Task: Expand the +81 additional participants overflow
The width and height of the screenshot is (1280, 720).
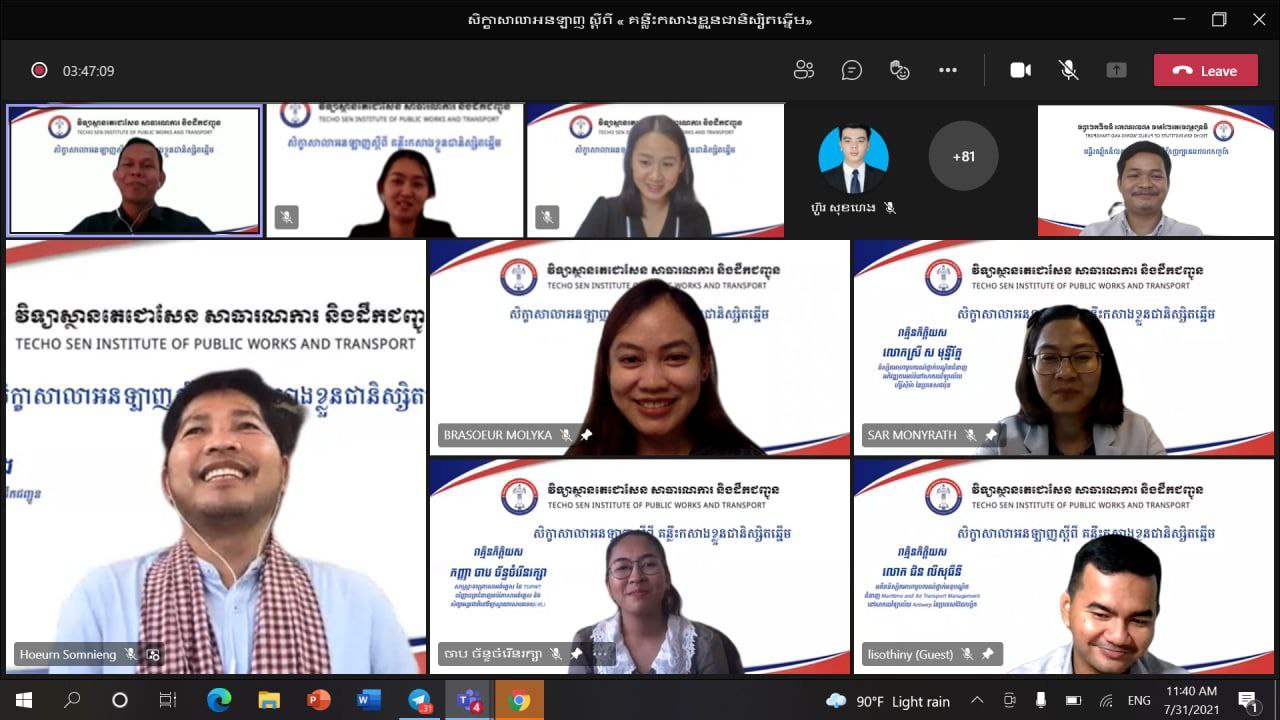Action: pyautogui.click(x=963, y=156)
